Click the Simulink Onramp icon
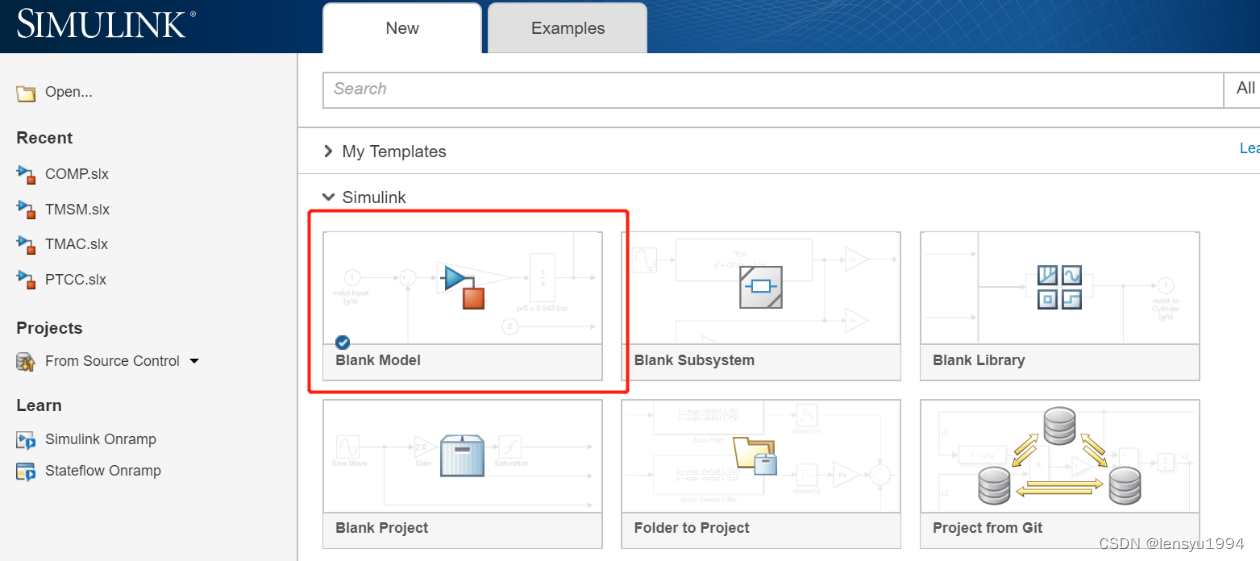Image resolution: width=1260 pixels, height=561 pixels. [26, 440]
